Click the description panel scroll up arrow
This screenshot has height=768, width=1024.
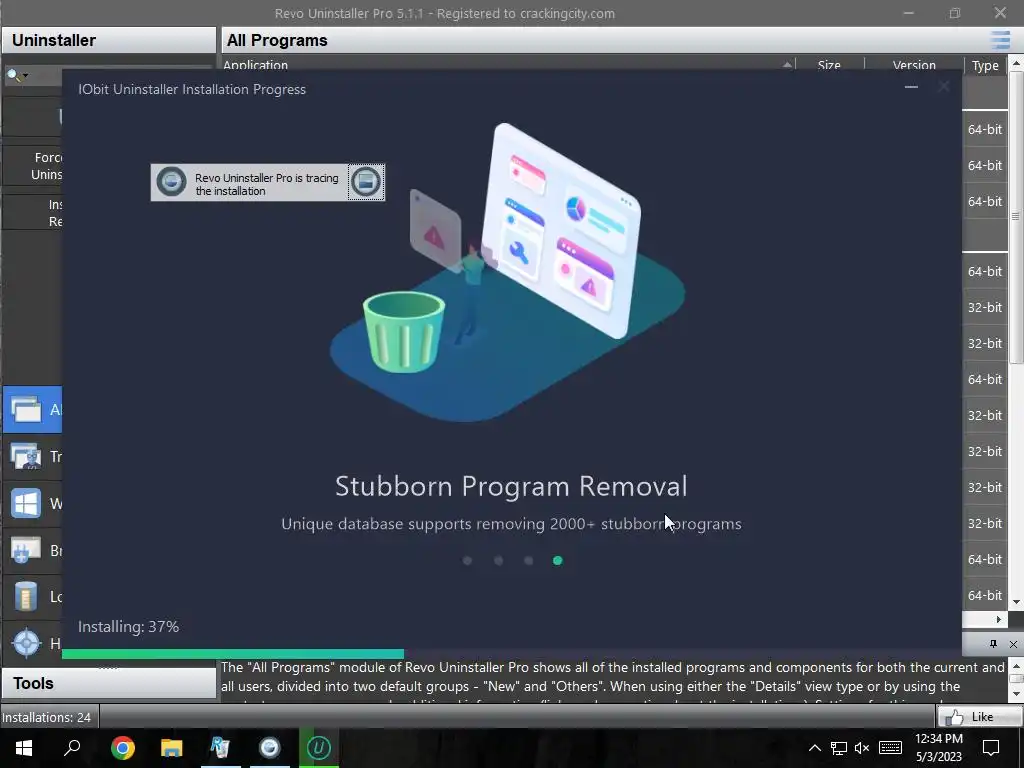point(1016,666)
